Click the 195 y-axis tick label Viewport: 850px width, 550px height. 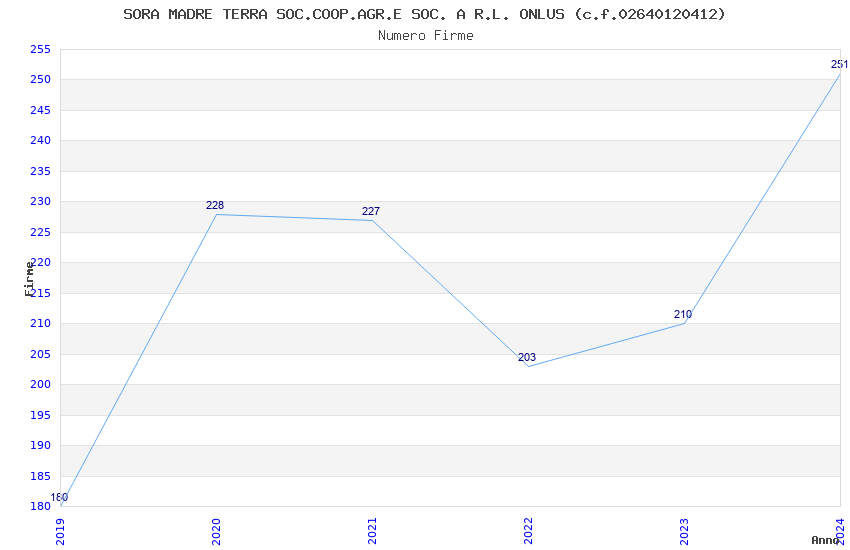click(x=40, y=415)
